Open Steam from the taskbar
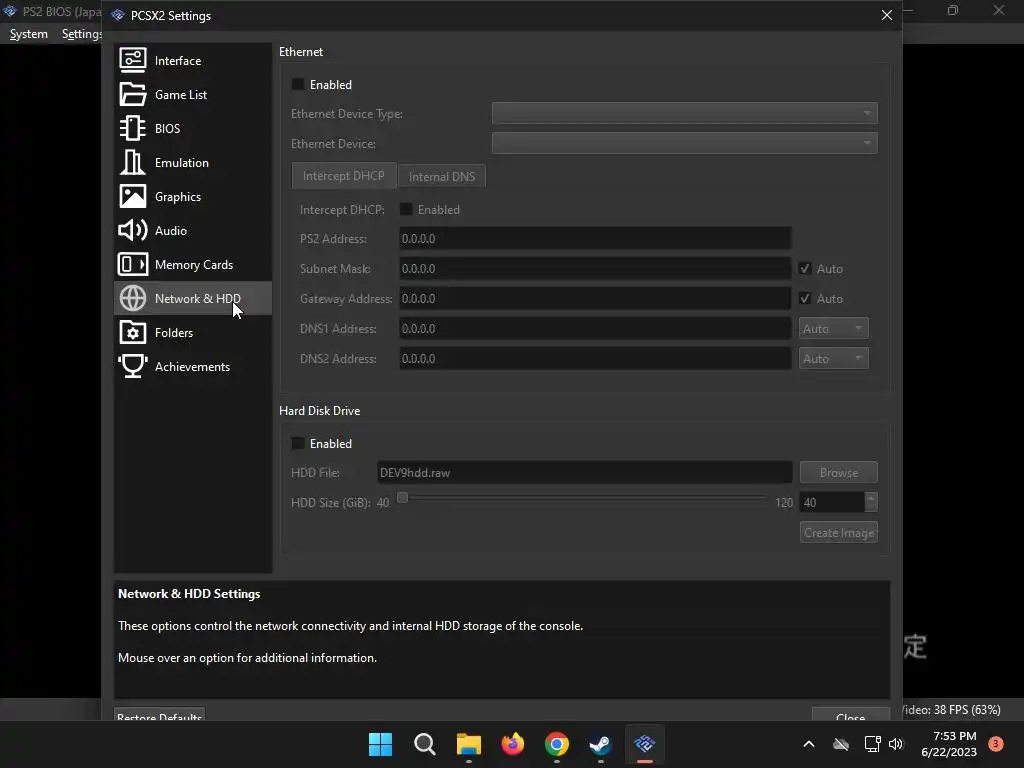Image resolution: width=1024 pixels, height=768 pixels. pos(600,744)
